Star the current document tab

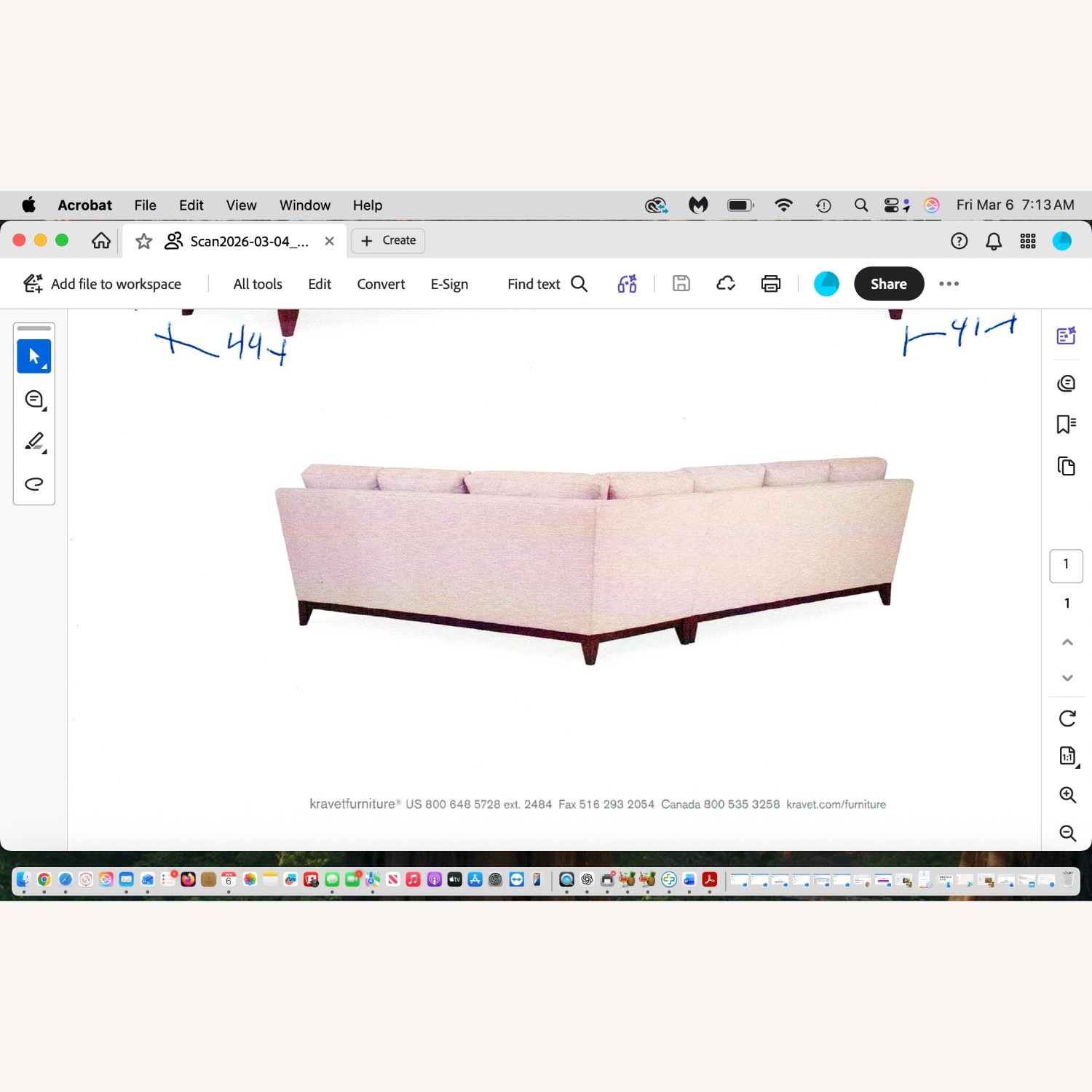coord(143,241)
